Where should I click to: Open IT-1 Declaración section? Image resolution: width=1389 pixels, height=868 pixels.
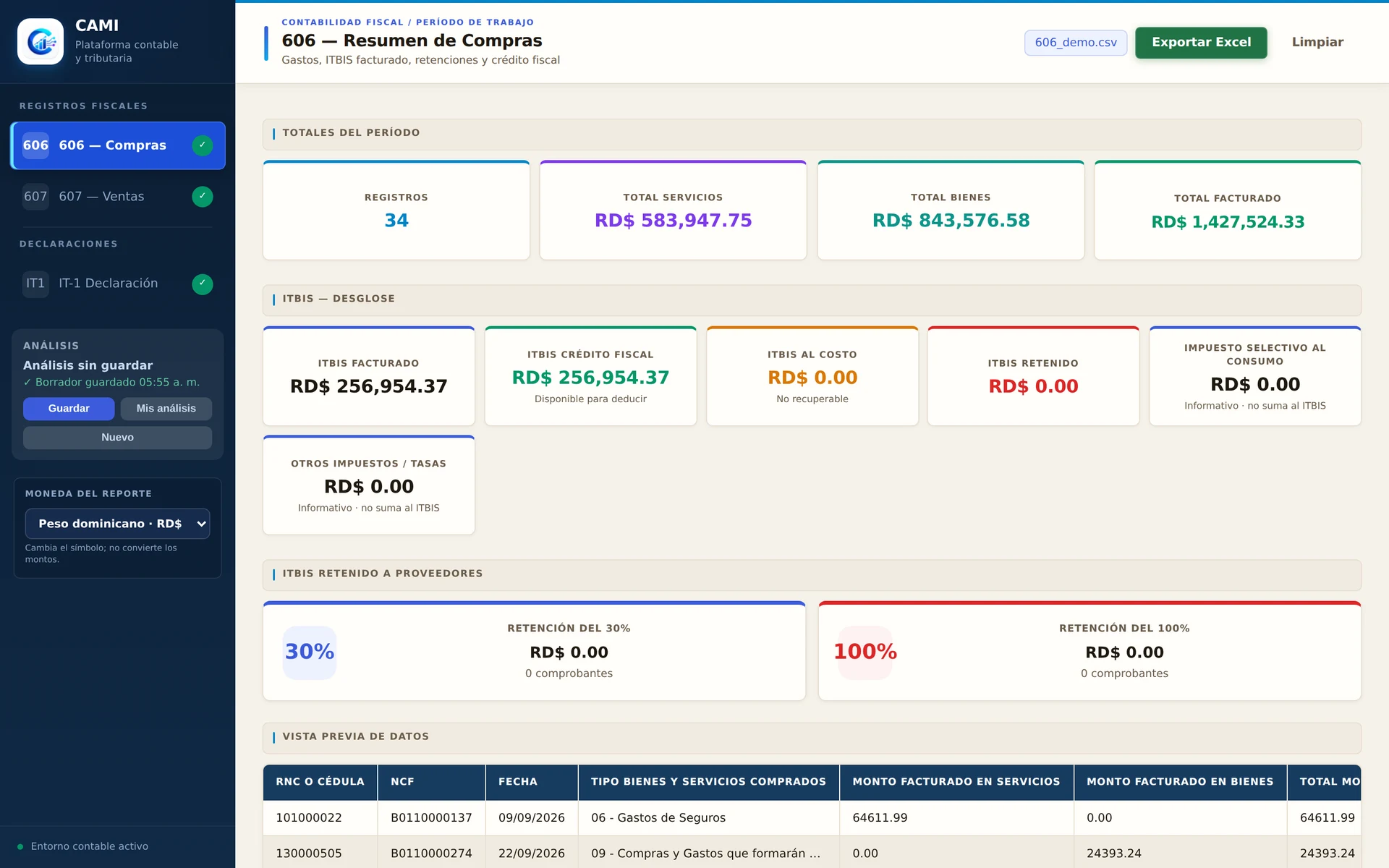[118, 284]
